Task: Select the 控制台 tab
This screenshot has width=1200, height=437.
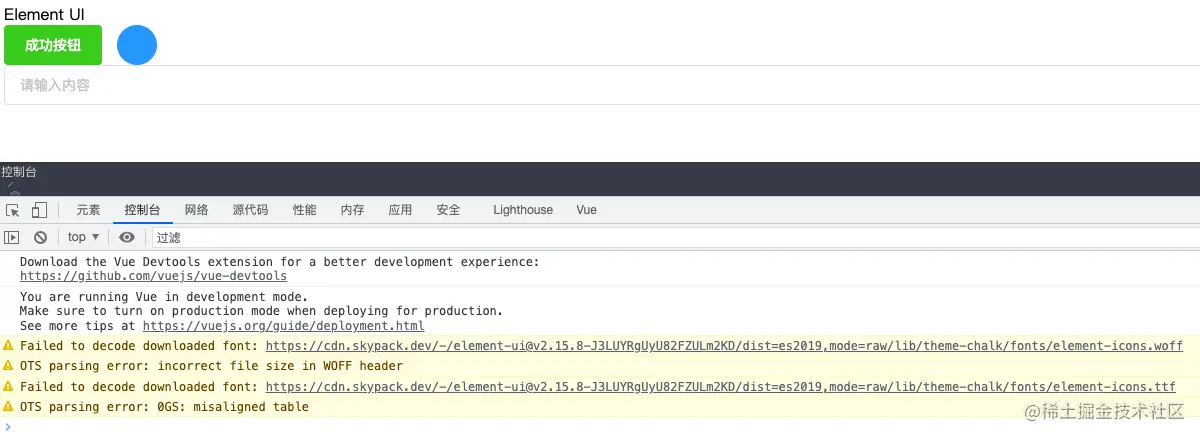Action: pyautogui.click(x=142, y=210)
